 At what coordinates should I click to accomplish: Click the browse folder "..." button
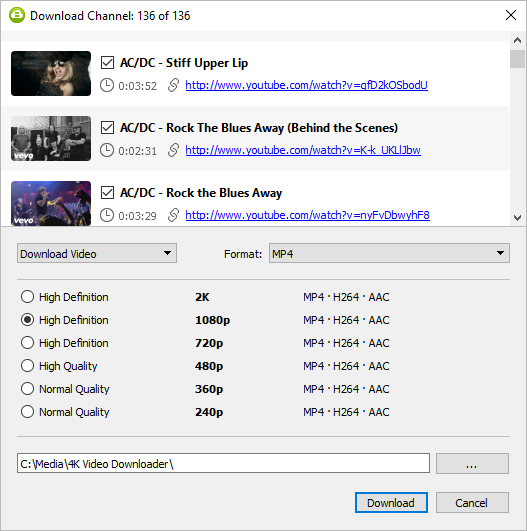point(472,464)
